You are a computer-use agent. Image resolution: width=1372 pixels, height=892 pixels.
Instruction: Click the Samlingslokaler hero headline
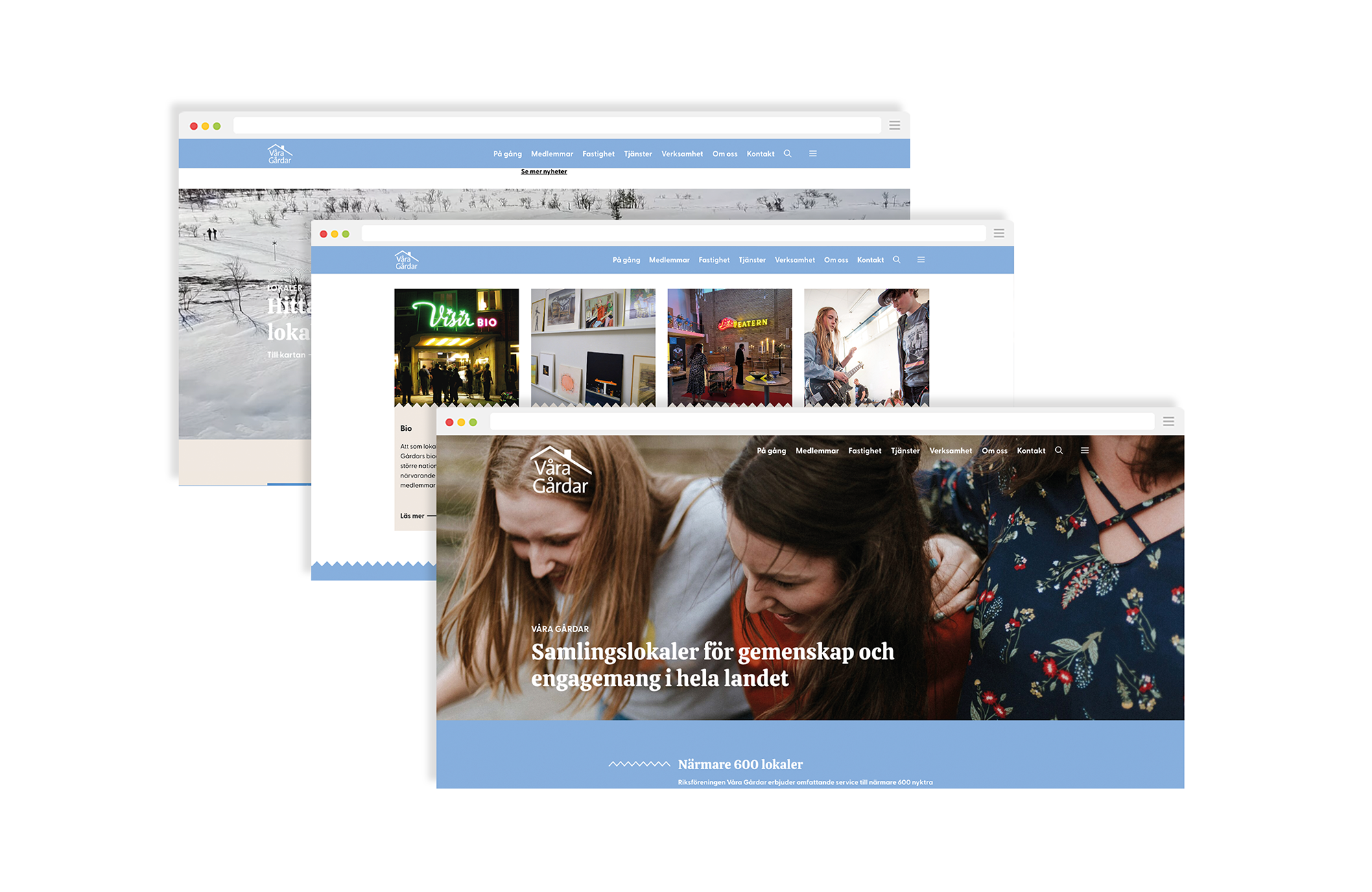tap(713, 664)
